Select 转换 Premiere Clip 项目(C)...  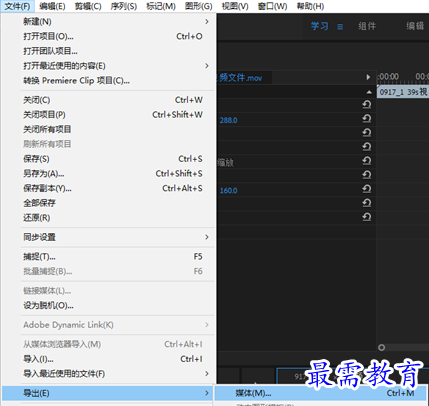coord(108,80)
